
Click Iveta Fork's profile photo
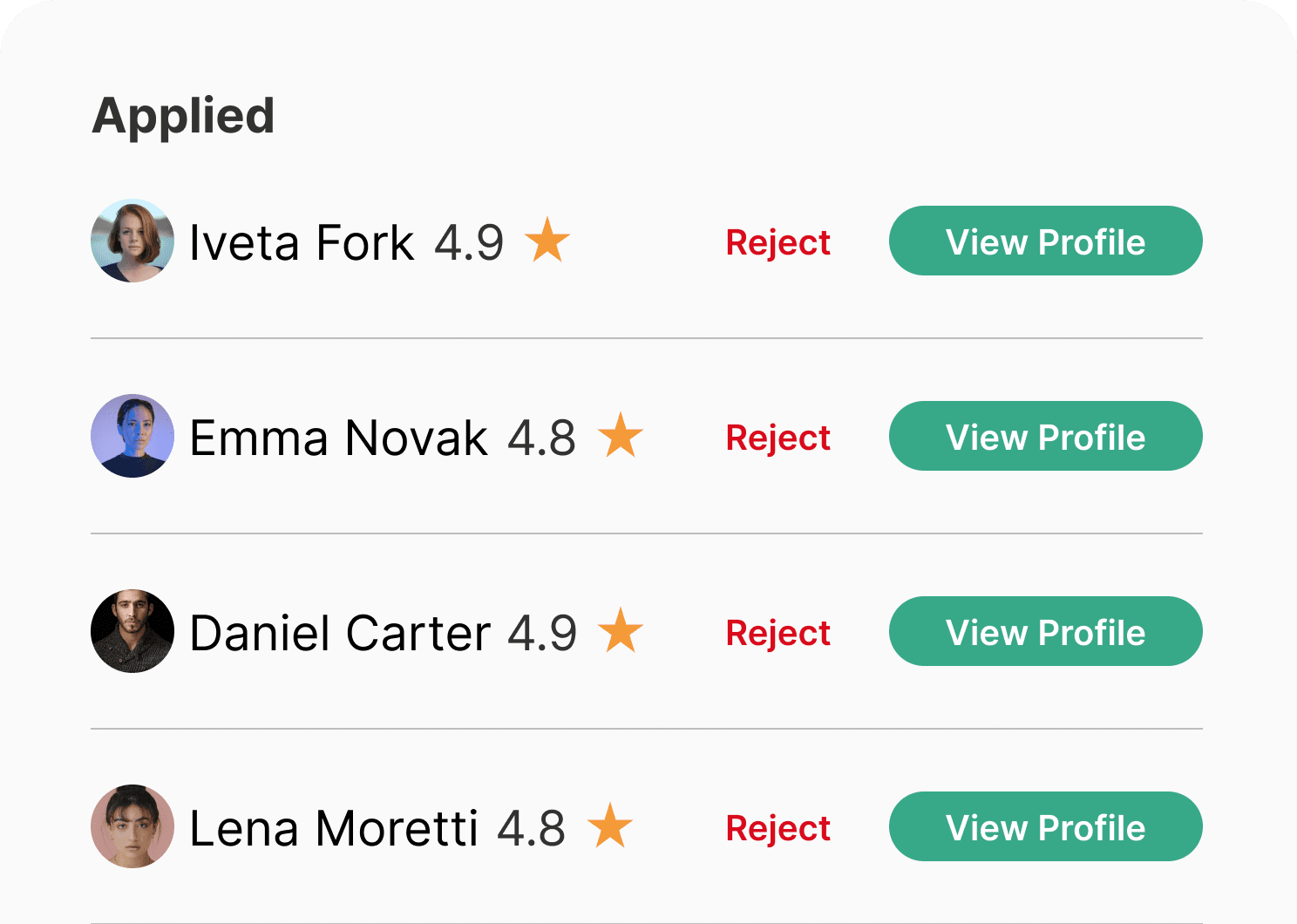point(132,241)
